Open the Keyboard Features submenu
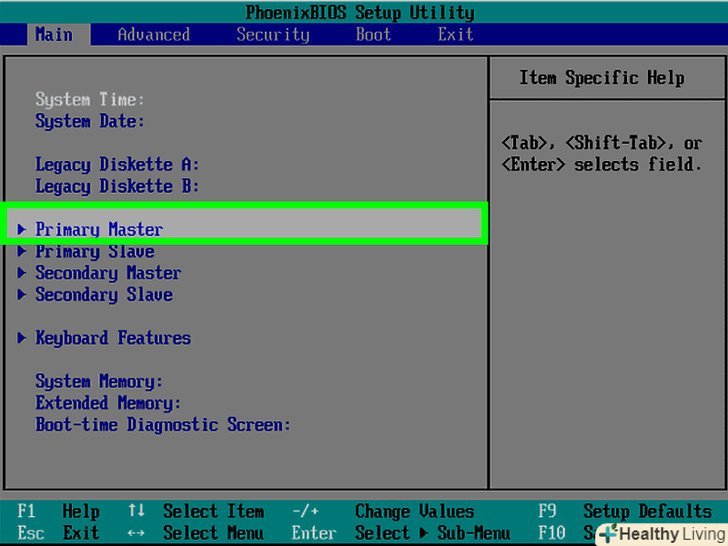The image size is (728, 546). point(113,338)
